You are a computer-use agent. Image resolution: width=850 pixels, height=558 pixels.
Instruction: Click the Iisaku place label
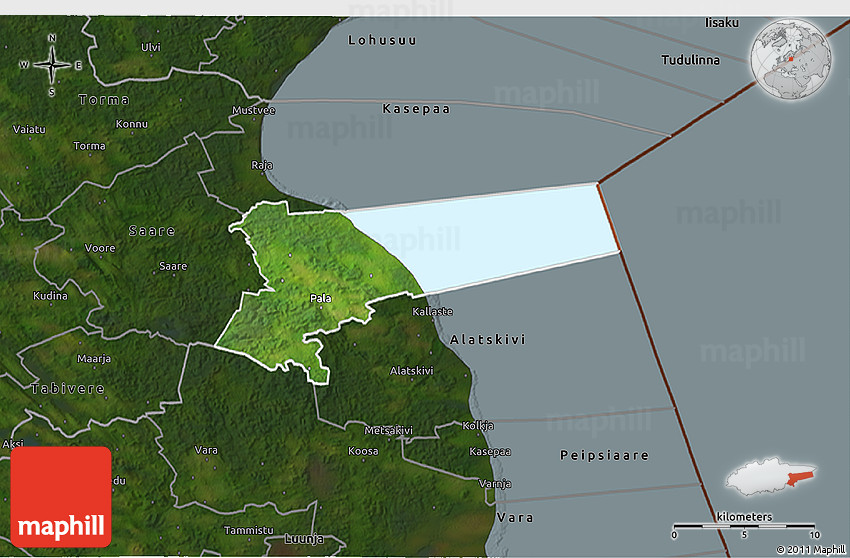click(721, 22)
